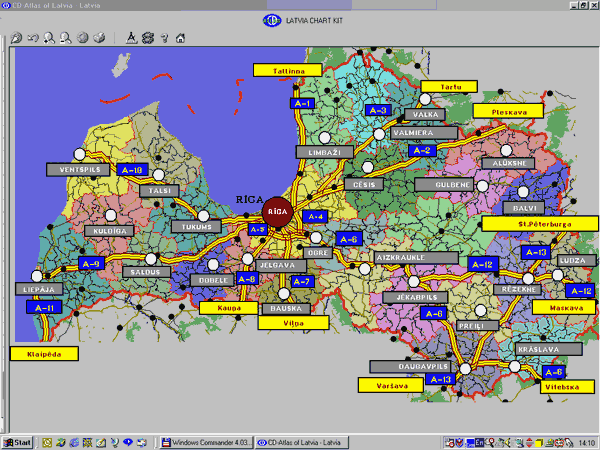Click the red RĪGA city circle
600x450 pixels.
coord(277,212)
